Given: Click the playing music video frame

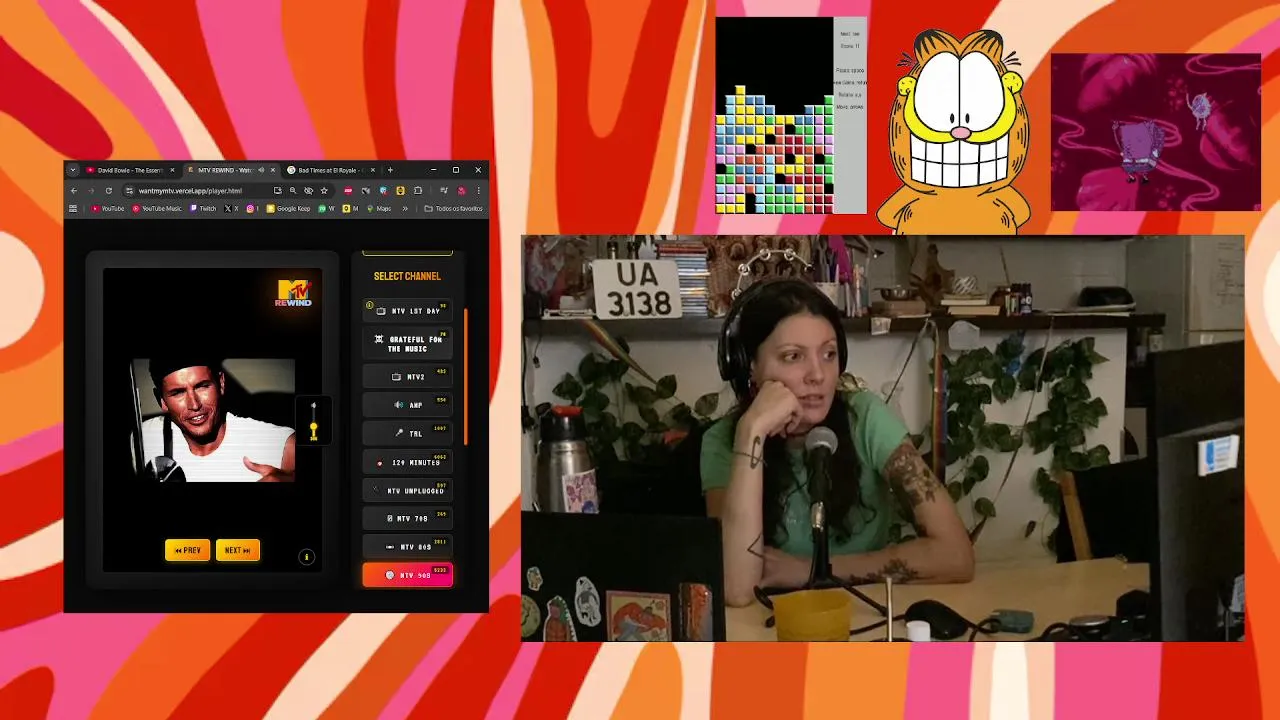Looking at the screenshot, I should click(213, 420).
